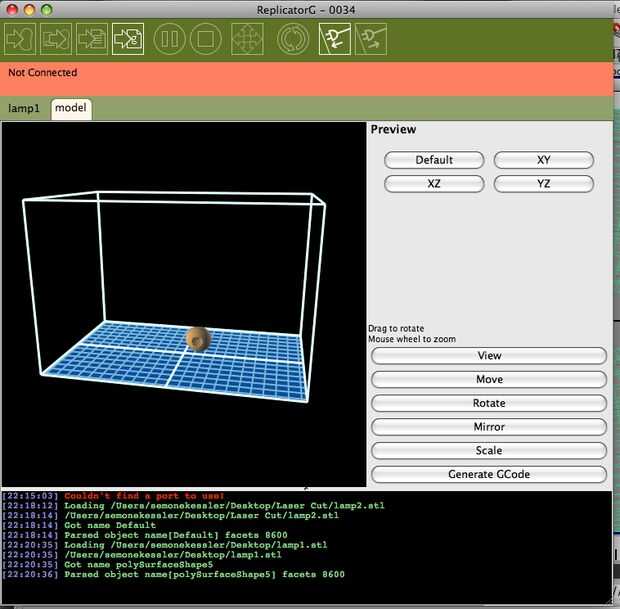Click the Pause build toolbar icon

point(169,39)
